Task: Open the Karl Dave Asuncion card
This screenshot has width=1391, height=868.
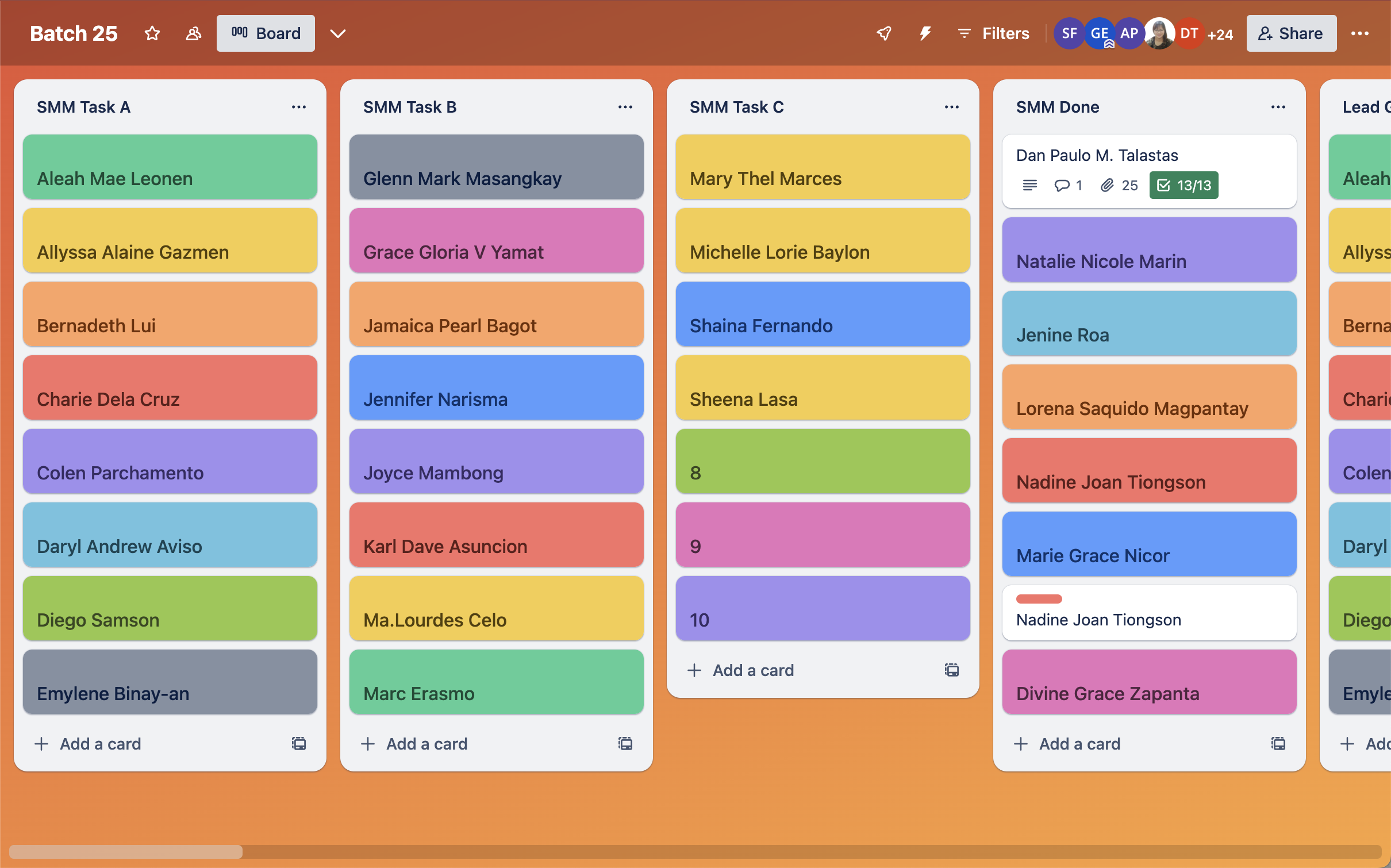Action: (497, 535)
